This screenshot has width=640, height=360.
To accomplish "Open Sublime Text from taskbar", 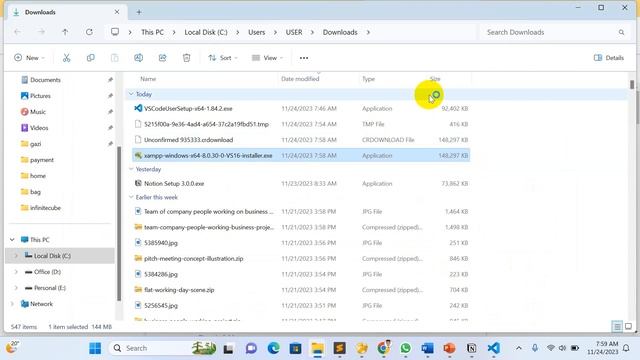I will (340, 348).
